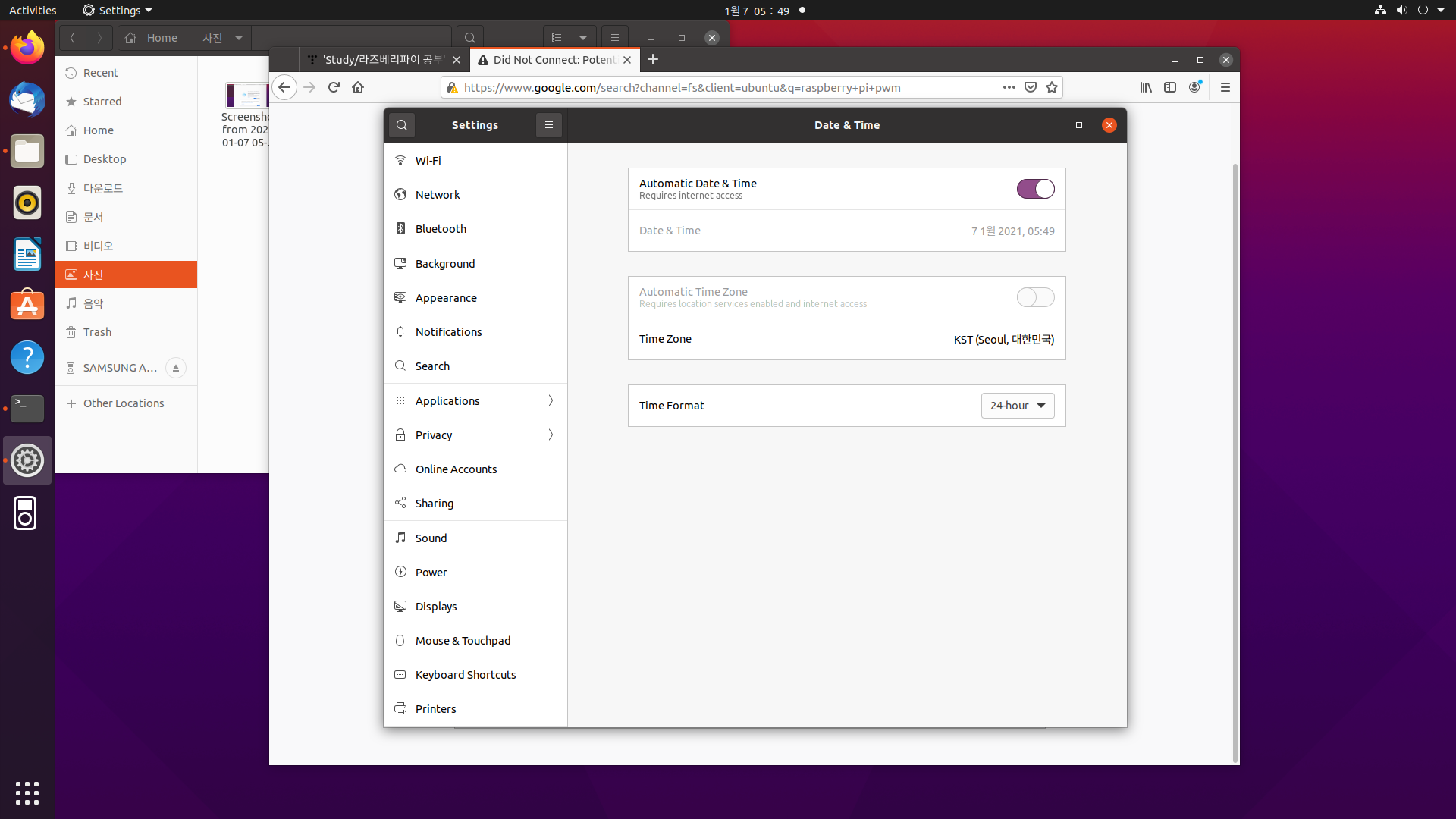This screenshot has height=819, width=1456.
Task: Open the Firefox library icon
Action: [x=1146, y=87]
